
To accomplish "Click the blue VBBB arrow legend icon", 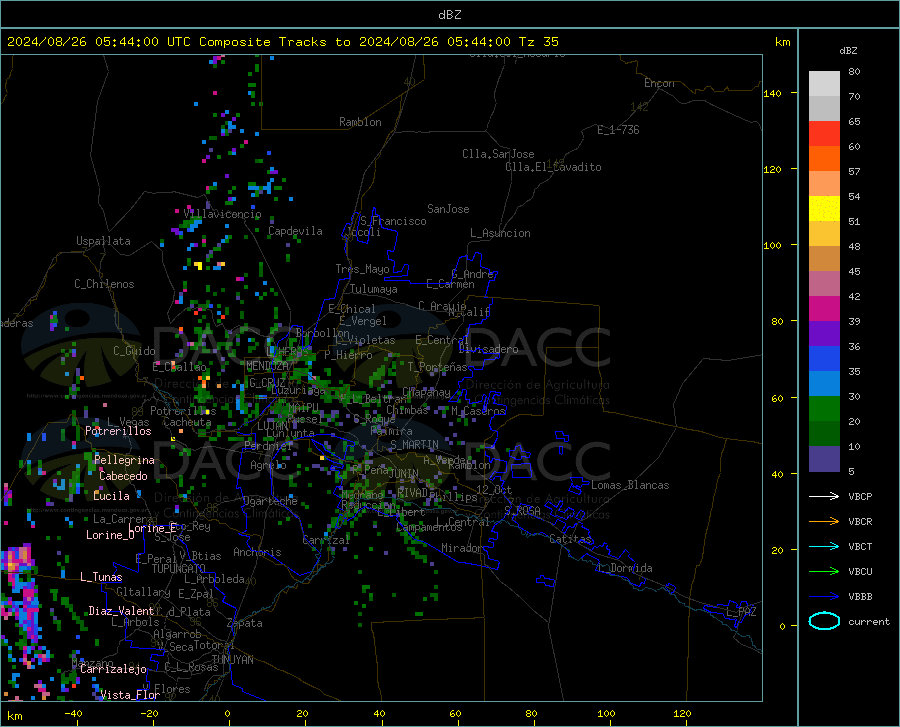I will tap(824, 597).
